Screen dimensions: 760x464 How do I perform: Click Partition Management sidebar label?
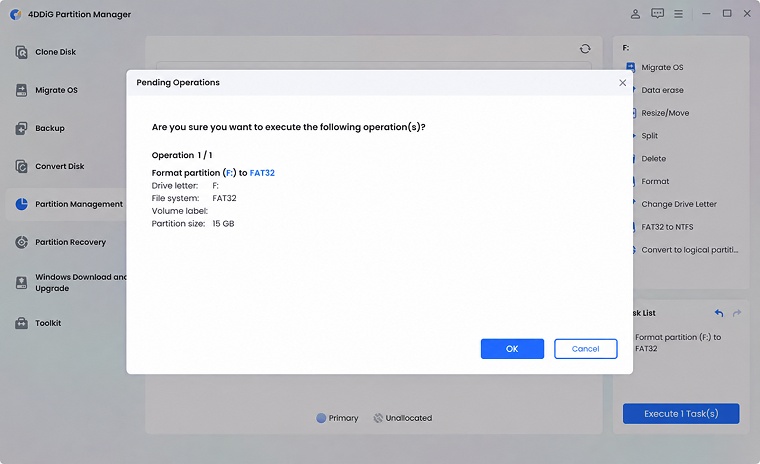79,204
